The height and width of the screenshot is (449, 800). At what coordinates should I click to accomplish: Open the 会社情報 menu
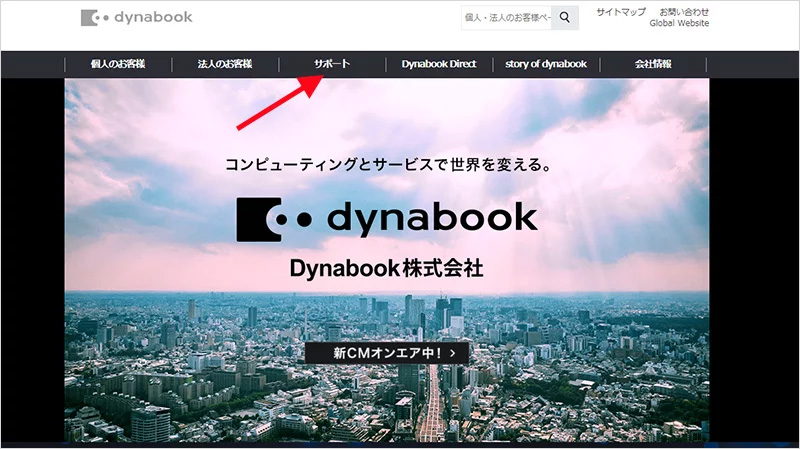[x=653, y=64]
